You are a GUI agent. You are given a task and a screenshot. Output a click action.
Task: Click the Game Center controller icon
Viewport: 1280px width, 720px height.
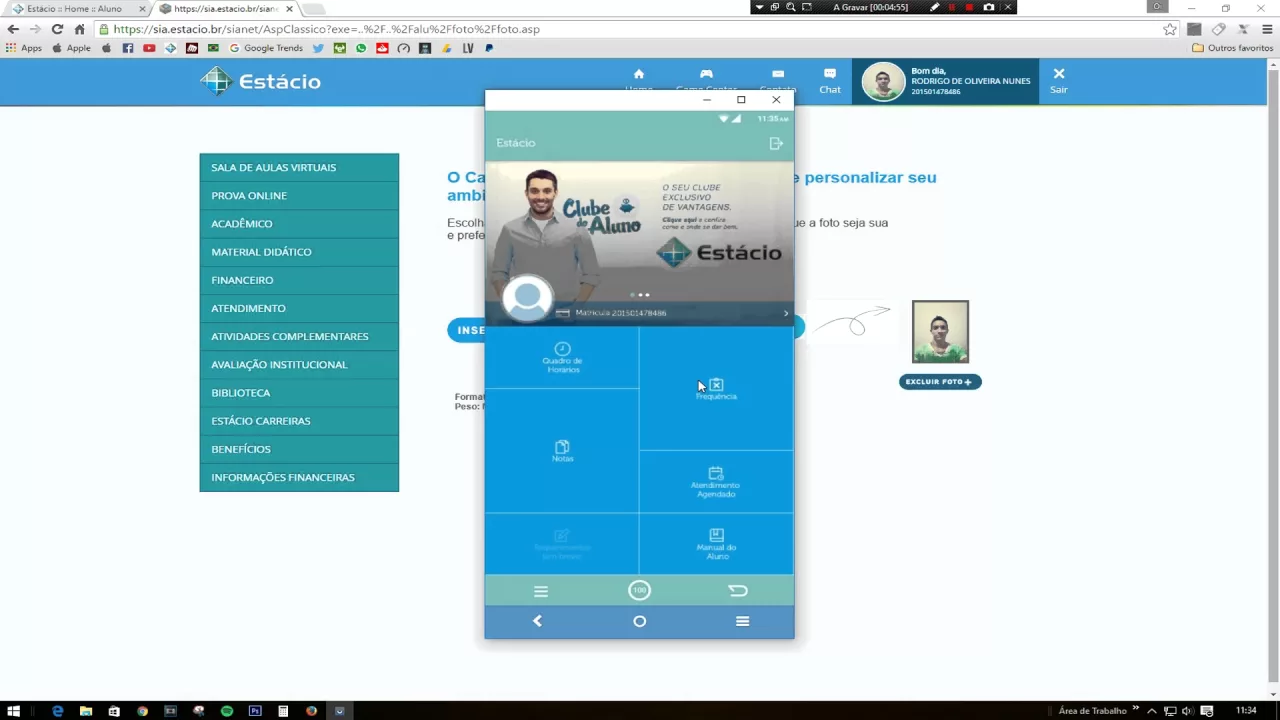click(x=706, y=74)
